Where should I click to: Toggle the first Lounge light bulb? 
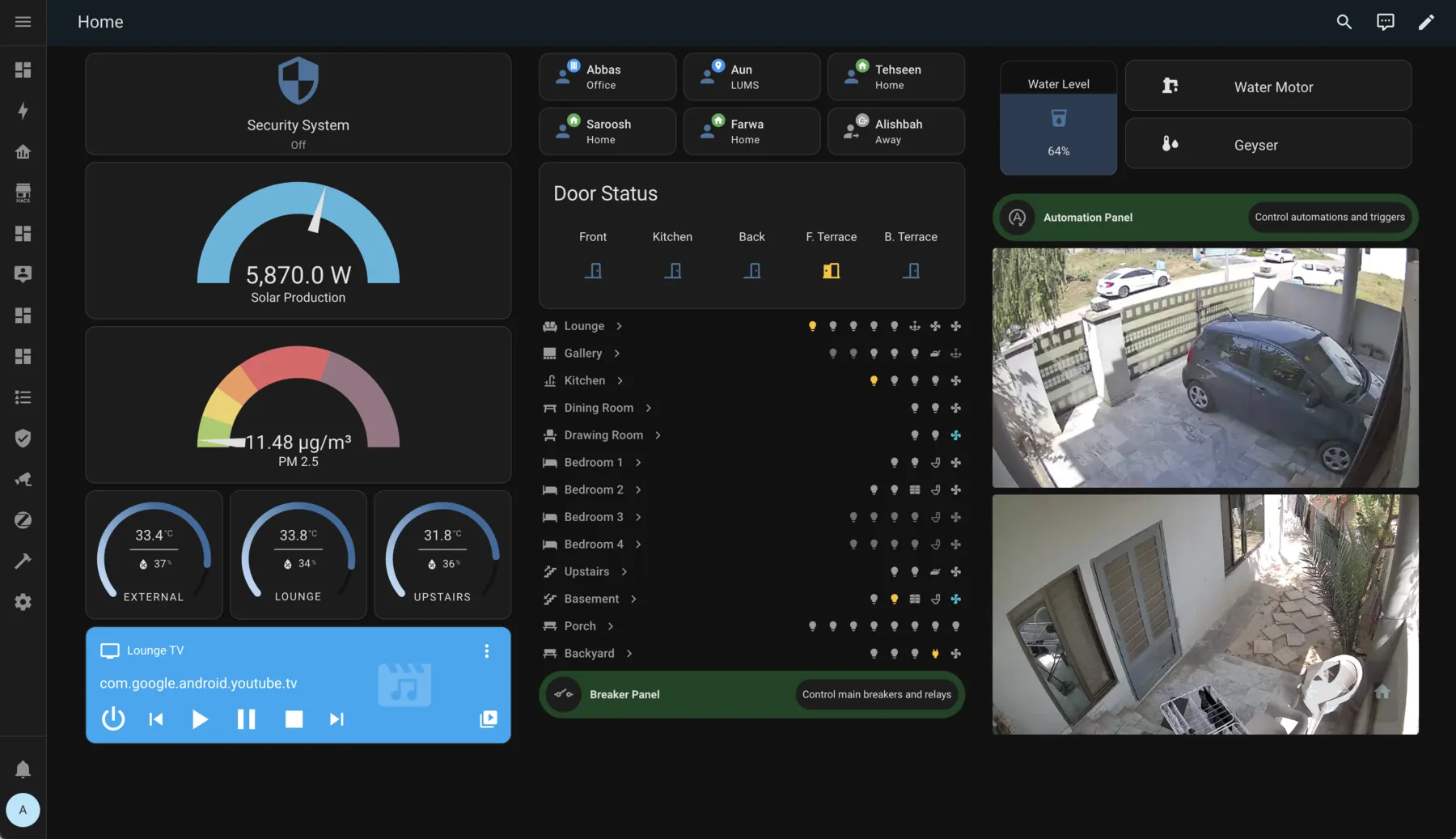pos(812,326)
